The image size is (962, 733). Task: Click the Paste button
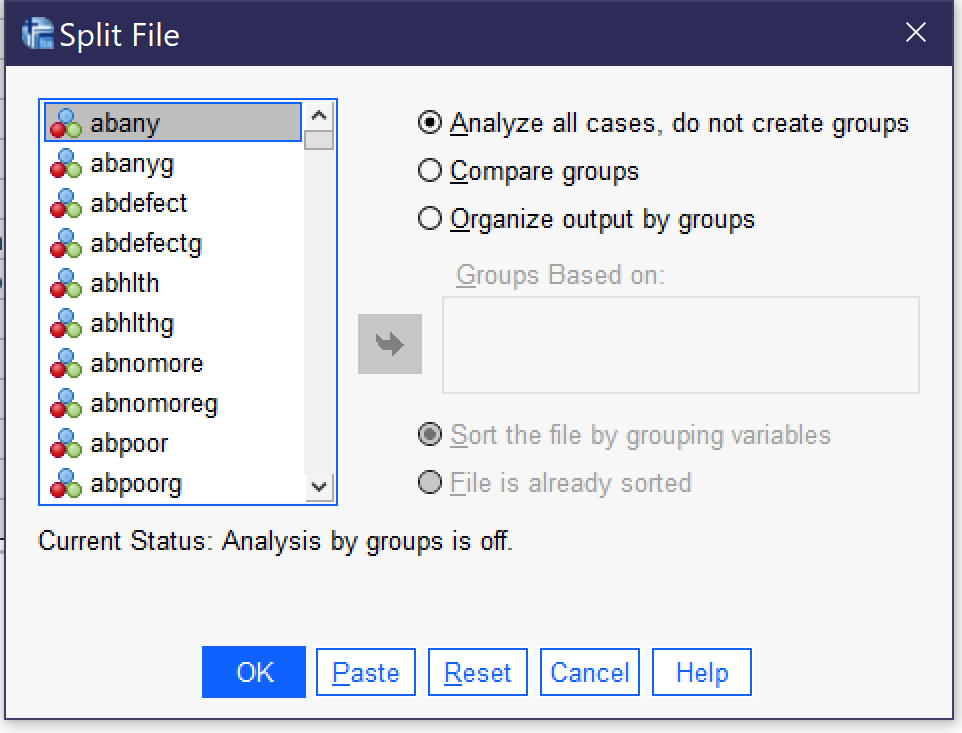(x=366, y=672)
